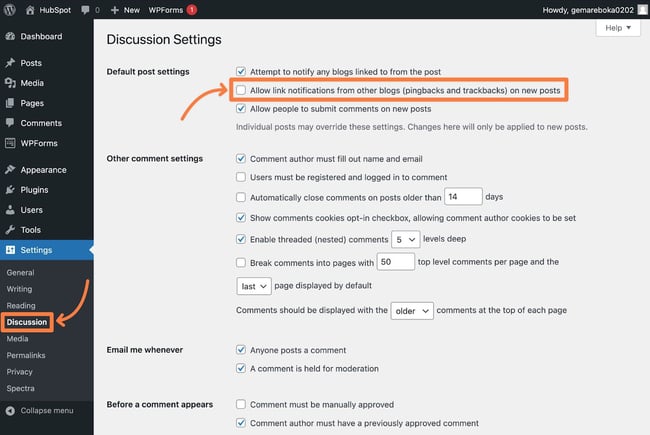
Task: Check Comment must be manually approved
Action: click(241, 404)
